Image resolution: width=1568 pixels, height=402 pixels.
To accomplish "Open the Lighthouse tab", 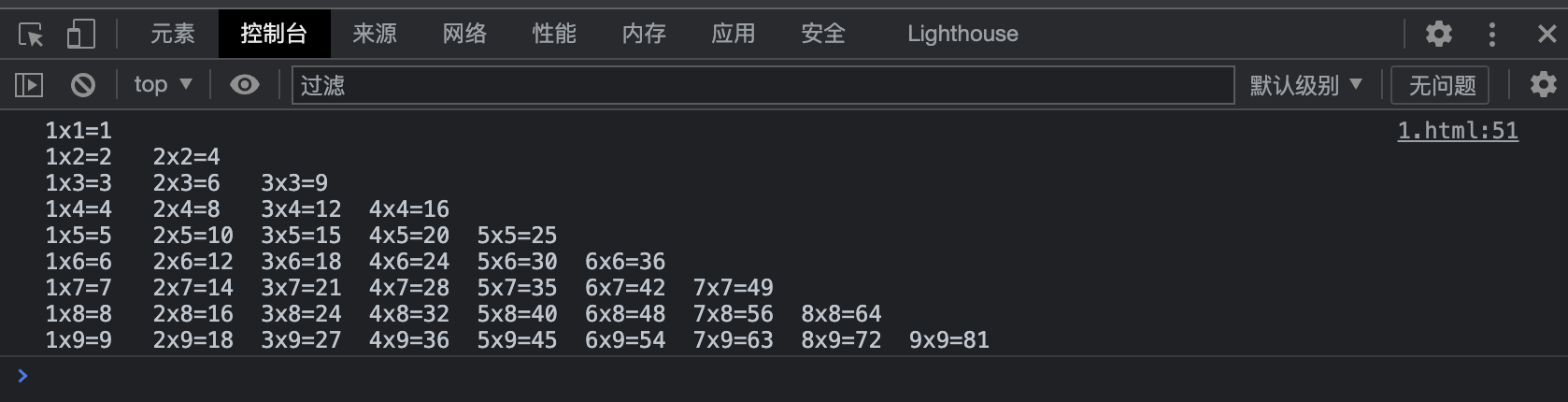I will [962, 34].
